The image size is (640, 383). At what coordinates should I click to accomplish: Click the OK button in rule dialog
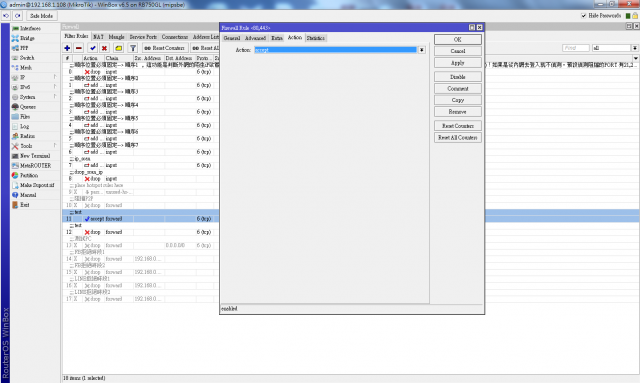(x=458, y=40)
